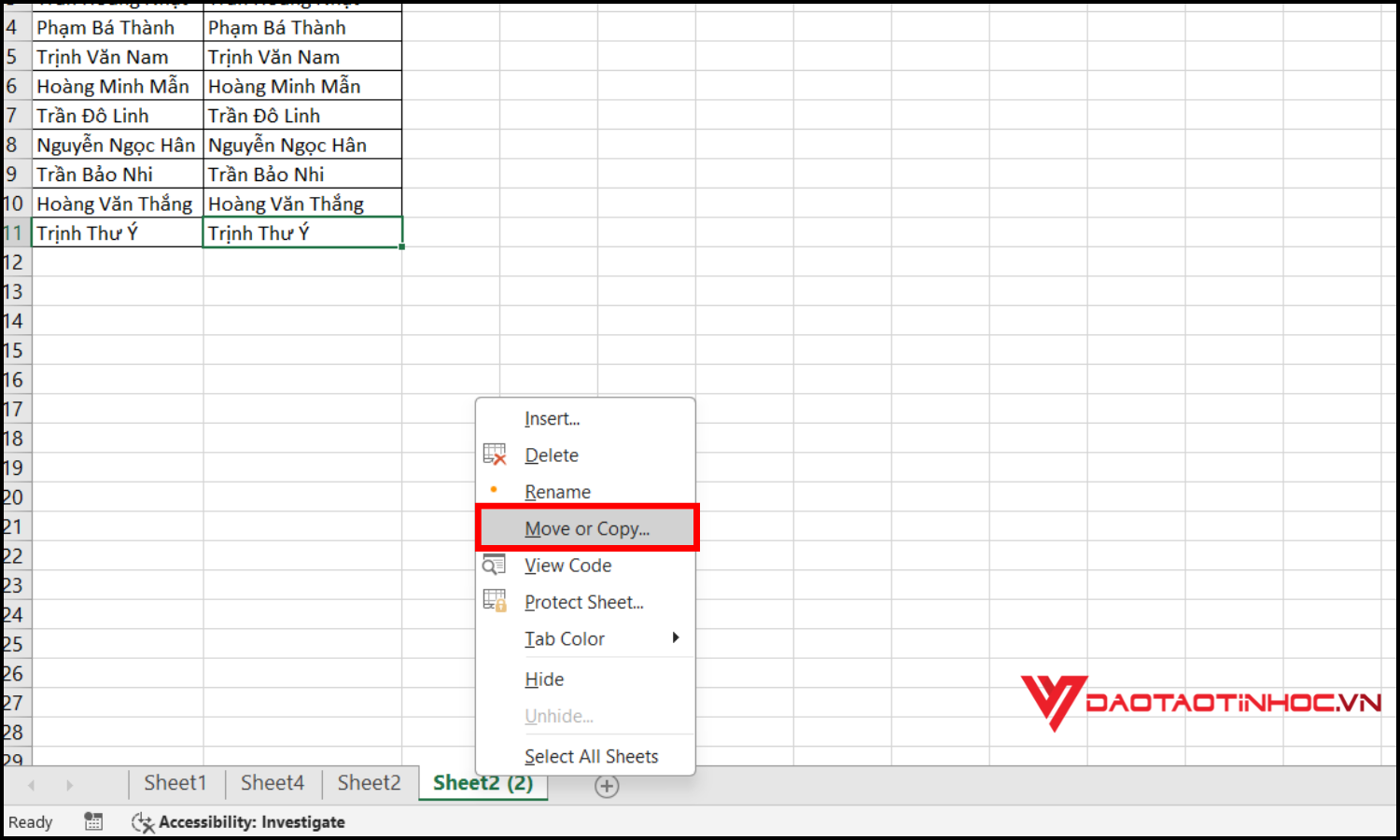Image resolution: width=1400 pixels, height=840 pixels.
Task: Choose Move or Copy from context menu
Action: coord(586,529)
